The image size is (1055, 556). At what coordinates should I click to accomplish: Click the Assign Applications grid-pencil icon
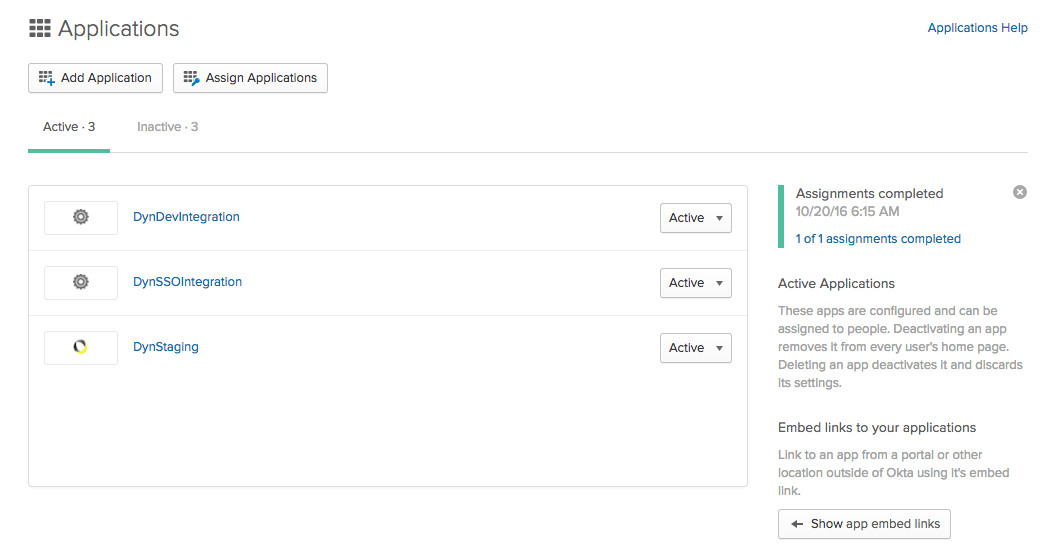(192, 78)
